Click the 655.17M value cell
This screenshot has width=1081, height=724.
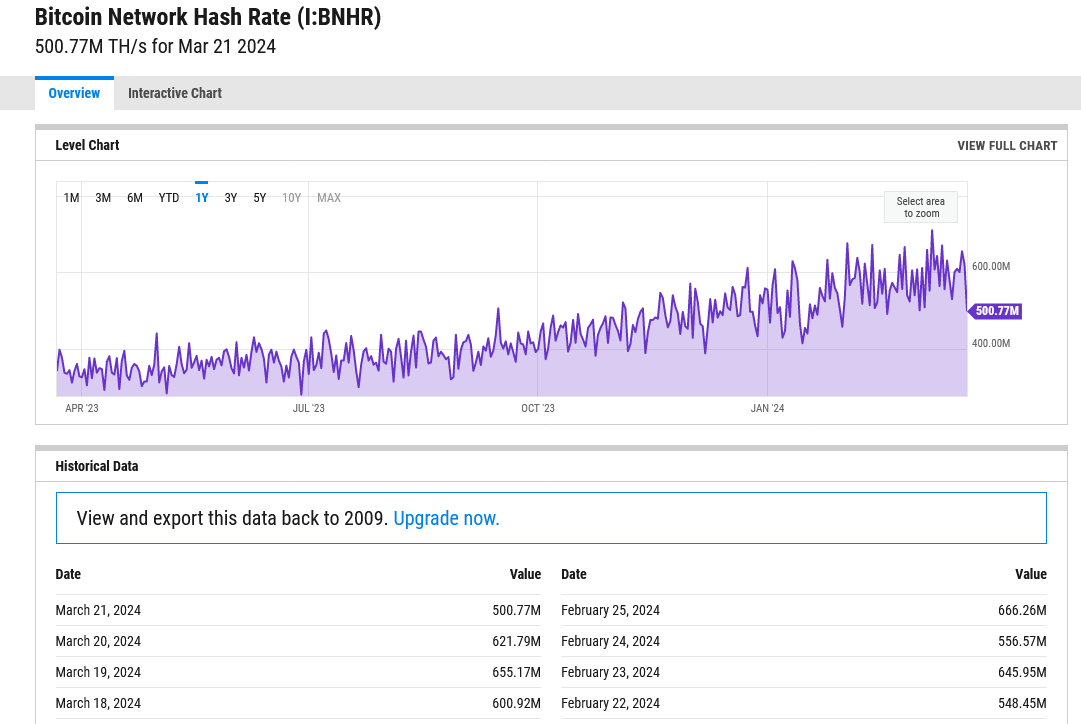[x=516, y=672]
